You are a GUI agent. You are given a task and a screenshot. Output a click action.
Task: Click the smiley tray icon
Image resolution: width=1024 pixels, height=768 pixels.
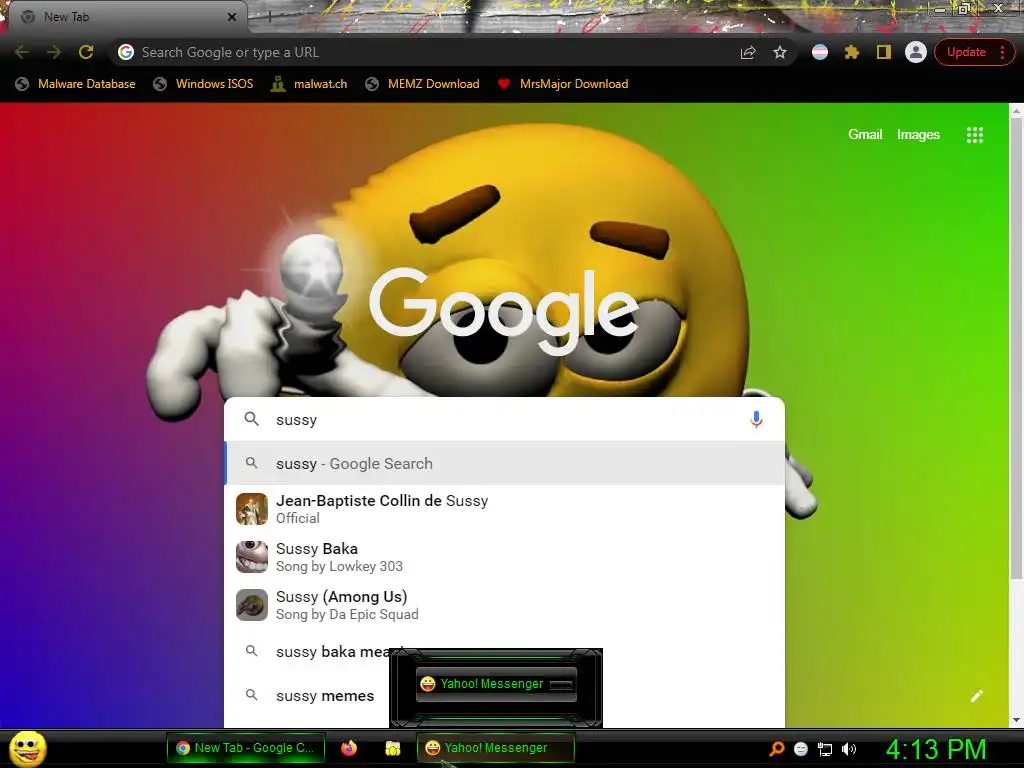click(x=801, y=749)
